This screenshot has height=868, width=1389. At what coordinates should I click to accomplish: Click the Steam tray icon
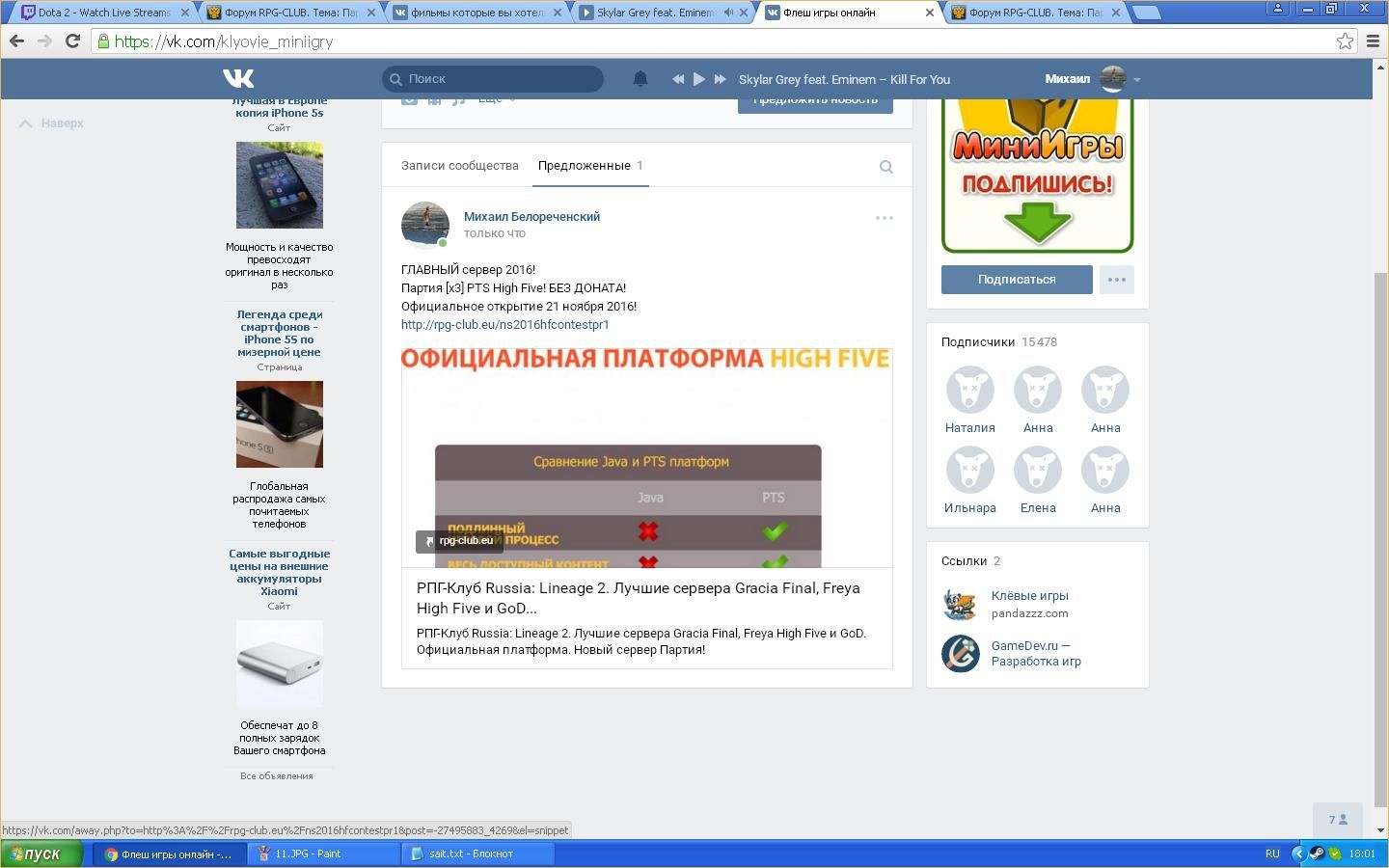(x=1316, y=854)
